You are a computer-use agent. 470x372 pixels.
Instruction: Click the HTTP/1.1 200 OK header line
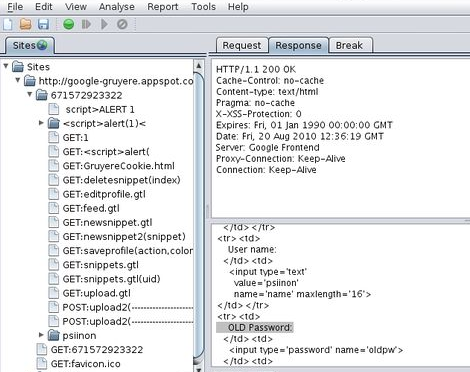coord(256,69)
